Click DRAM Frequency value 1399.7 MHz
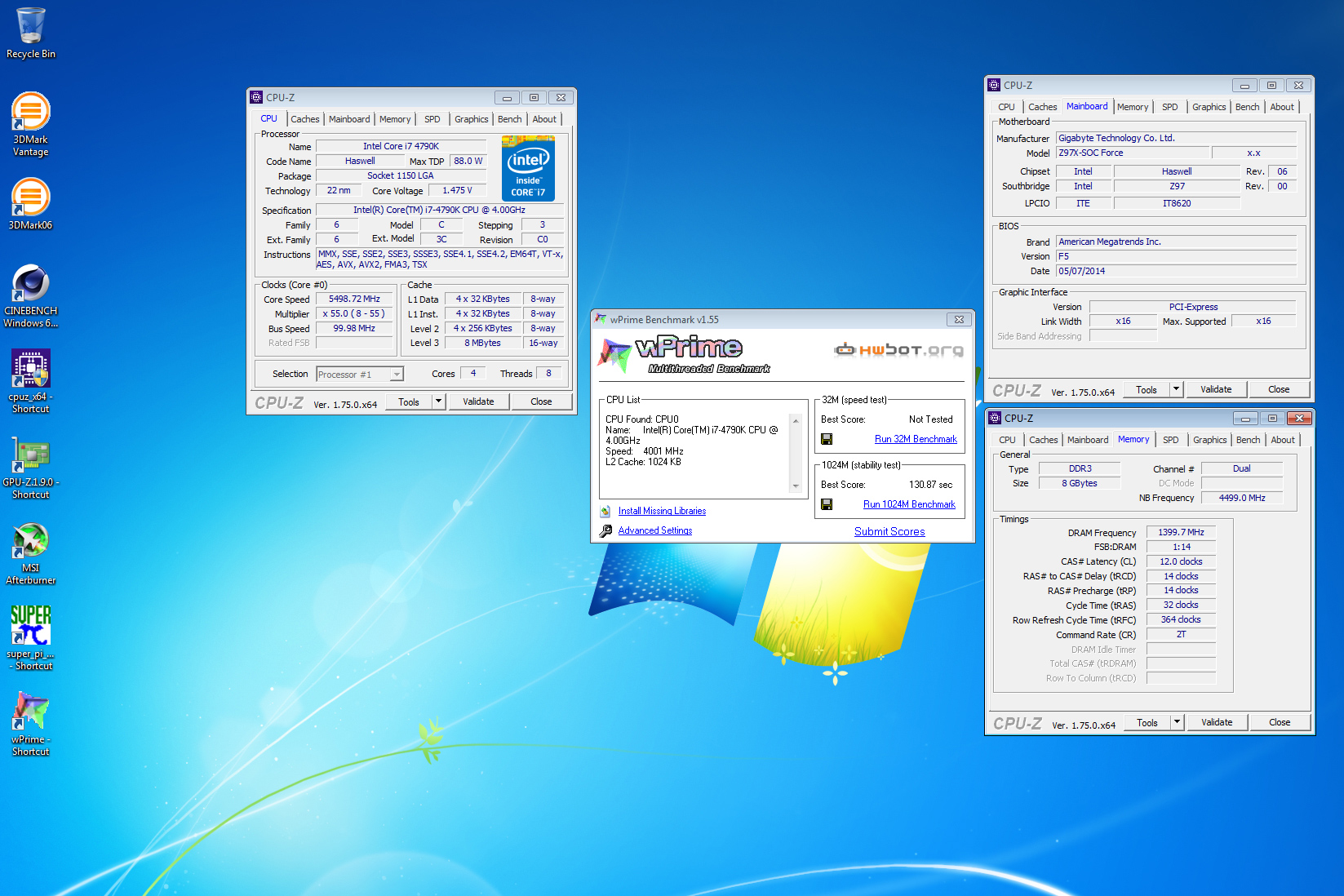1344x896 pixels. [x=1181, y=532]
